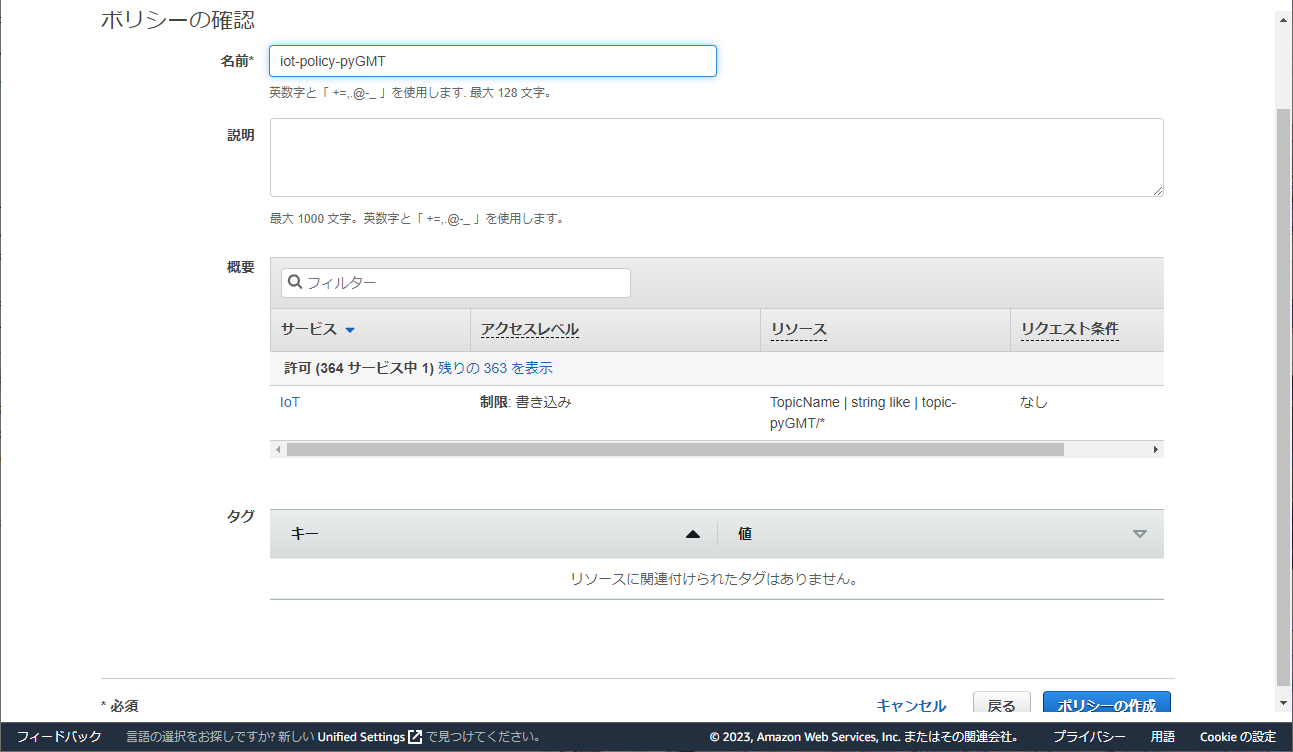Click the table scrollbar right arrow
1293x752 pixels.
[x=1155, y=450]
